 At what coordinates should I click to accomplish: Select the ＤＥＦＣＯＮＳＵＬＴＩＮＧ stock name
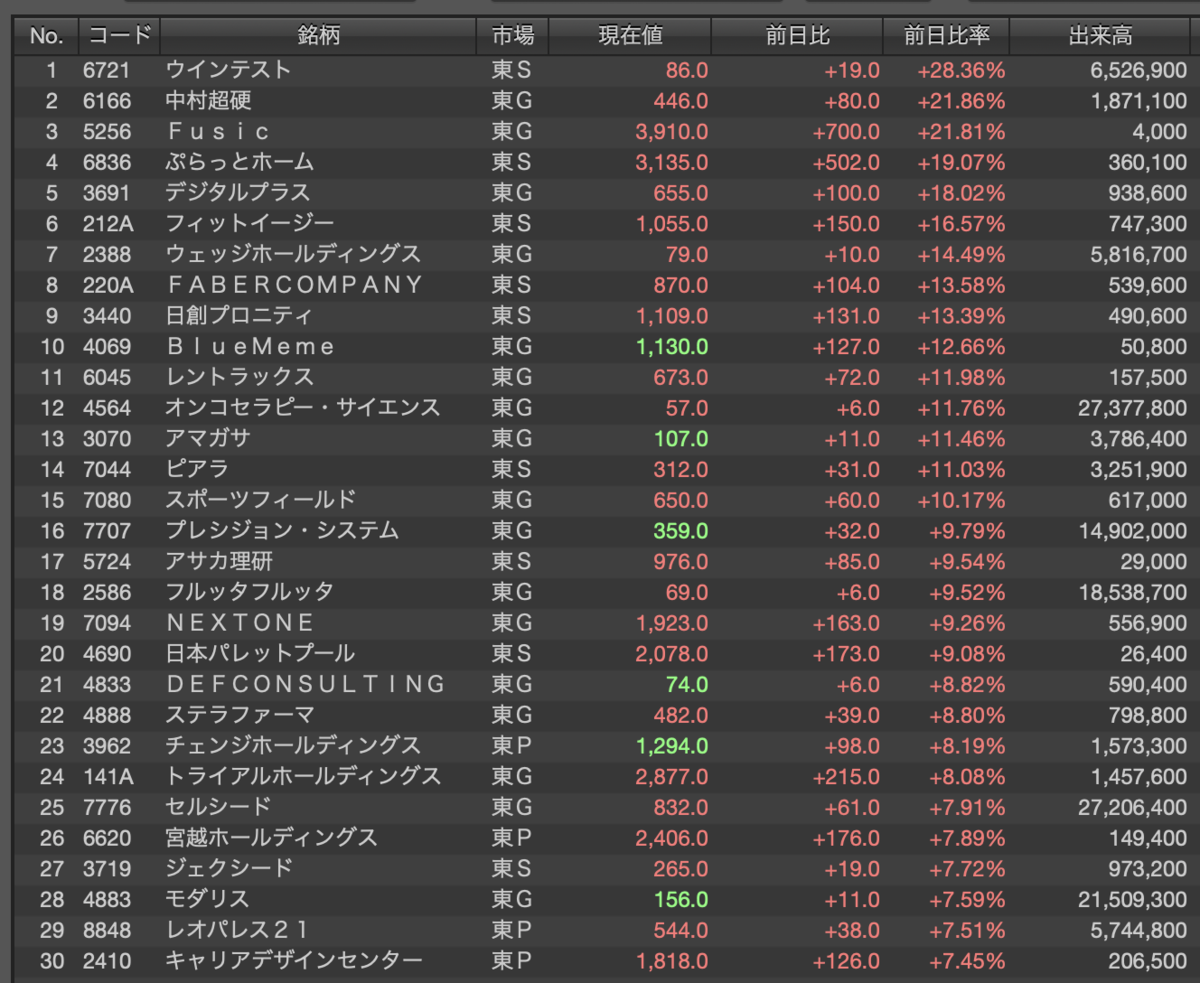tap(305, 685)
